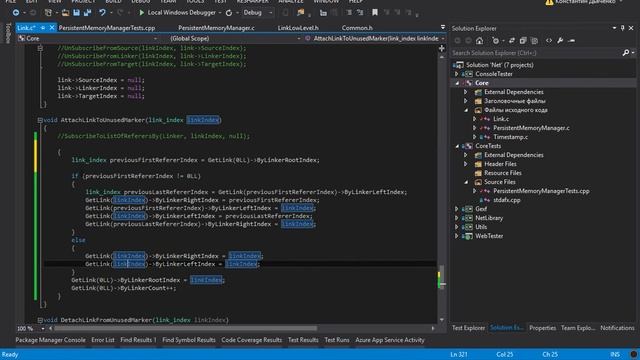The width and height of the screenshot is (640, 360).
Task: Collapse the AttachLinkToUnusedMarker function outline
Action: coord(40,120)
